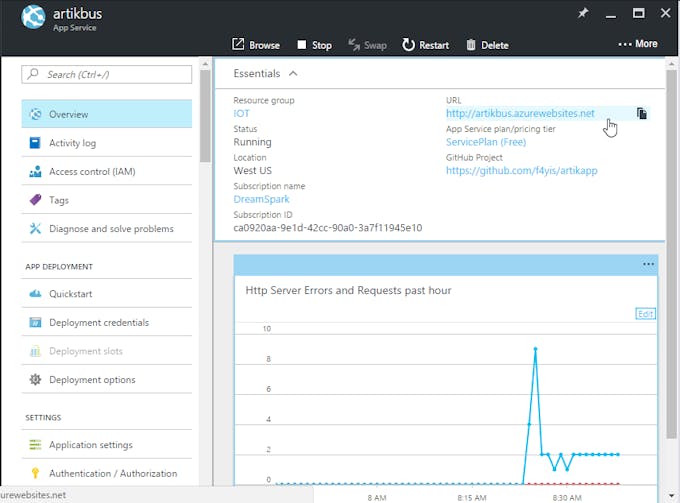
Task: Open the artikbus.azurewebsites.net URL
Action: [x=520, y=113]
